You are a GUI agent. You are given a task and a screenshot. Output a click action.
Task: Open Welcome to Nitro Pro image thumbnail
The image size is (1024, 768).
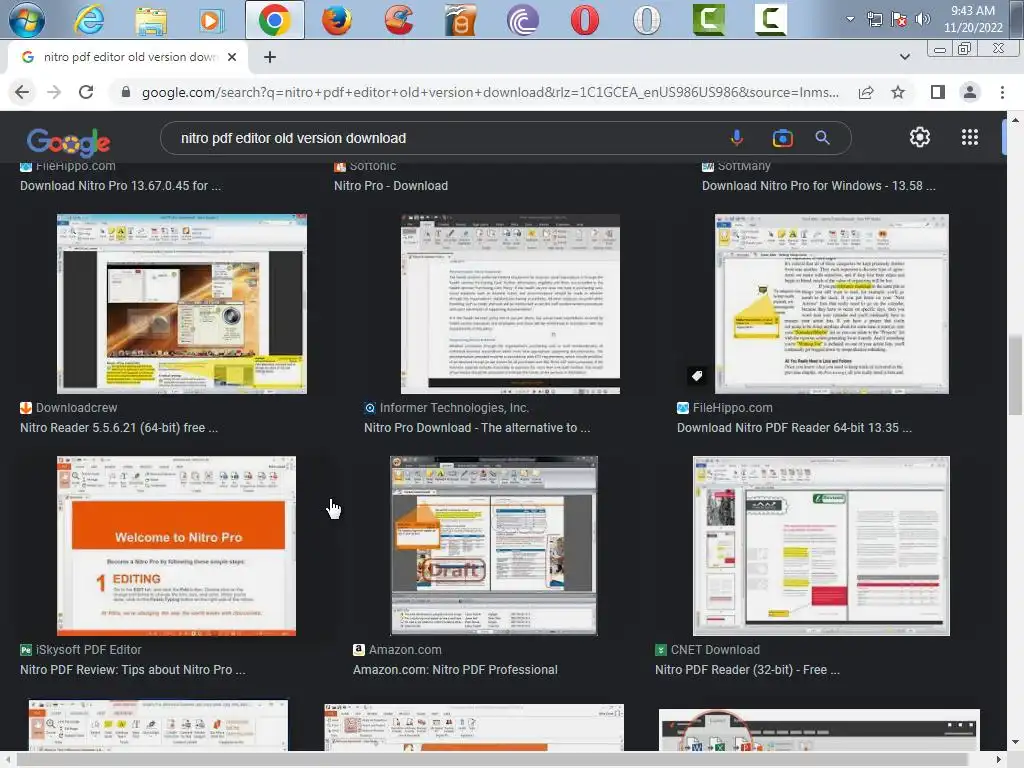tap(176, 546)
